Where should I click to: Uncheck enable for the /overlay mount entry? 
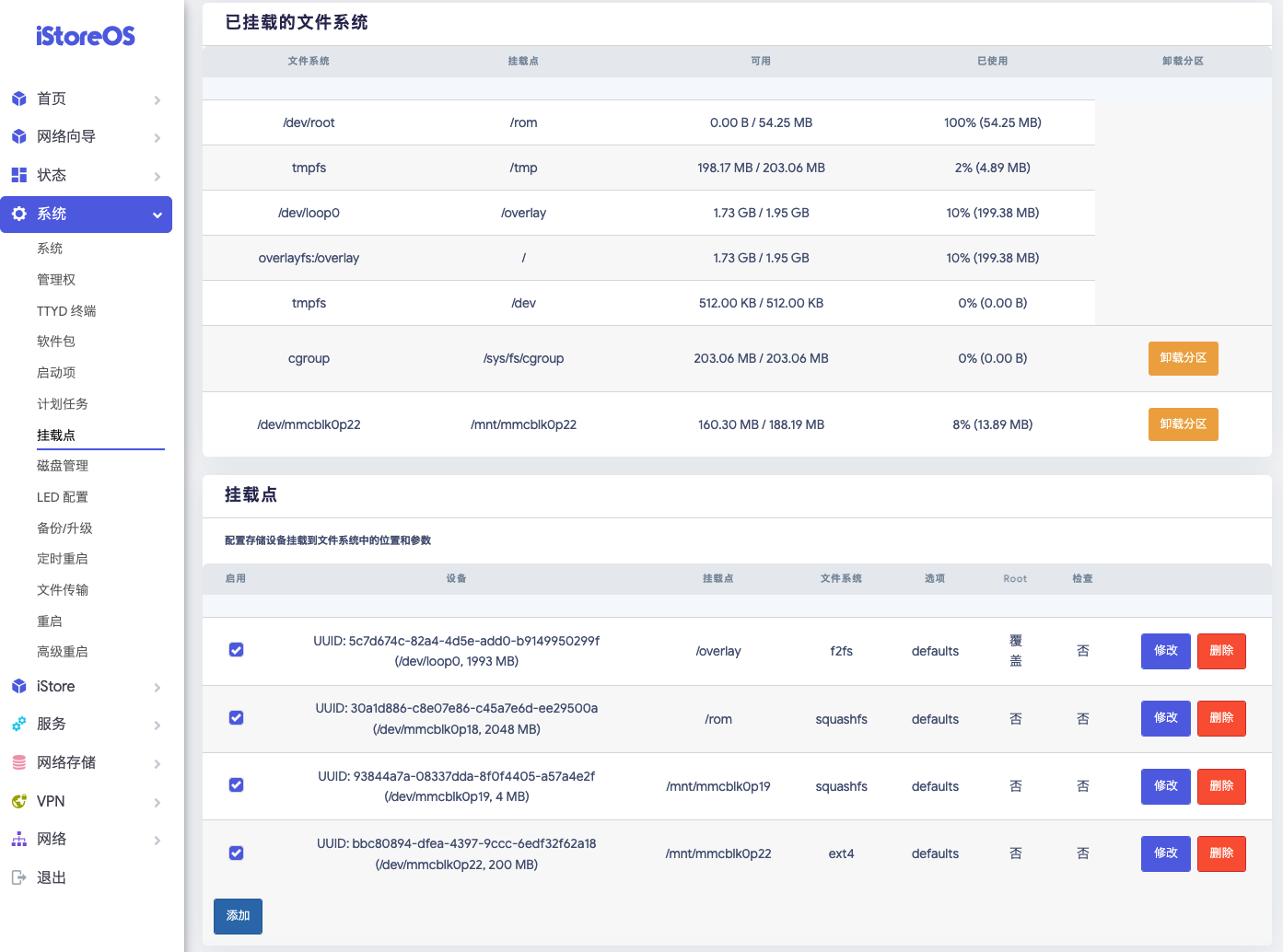236,649
